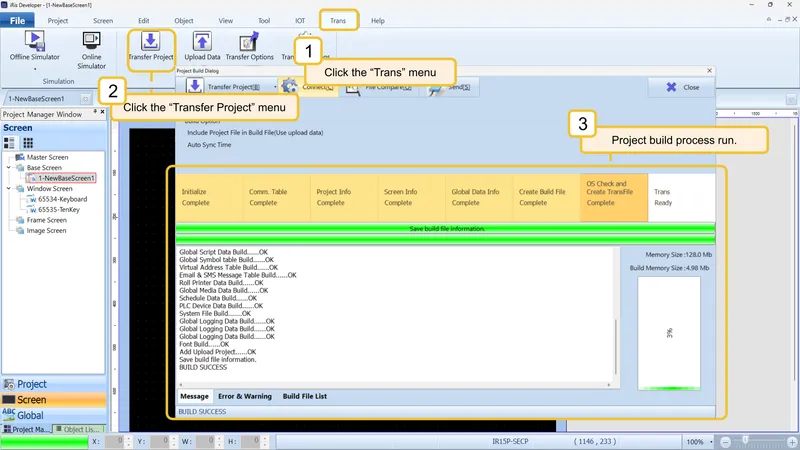Click the H height spinner field

pos(252,441)
